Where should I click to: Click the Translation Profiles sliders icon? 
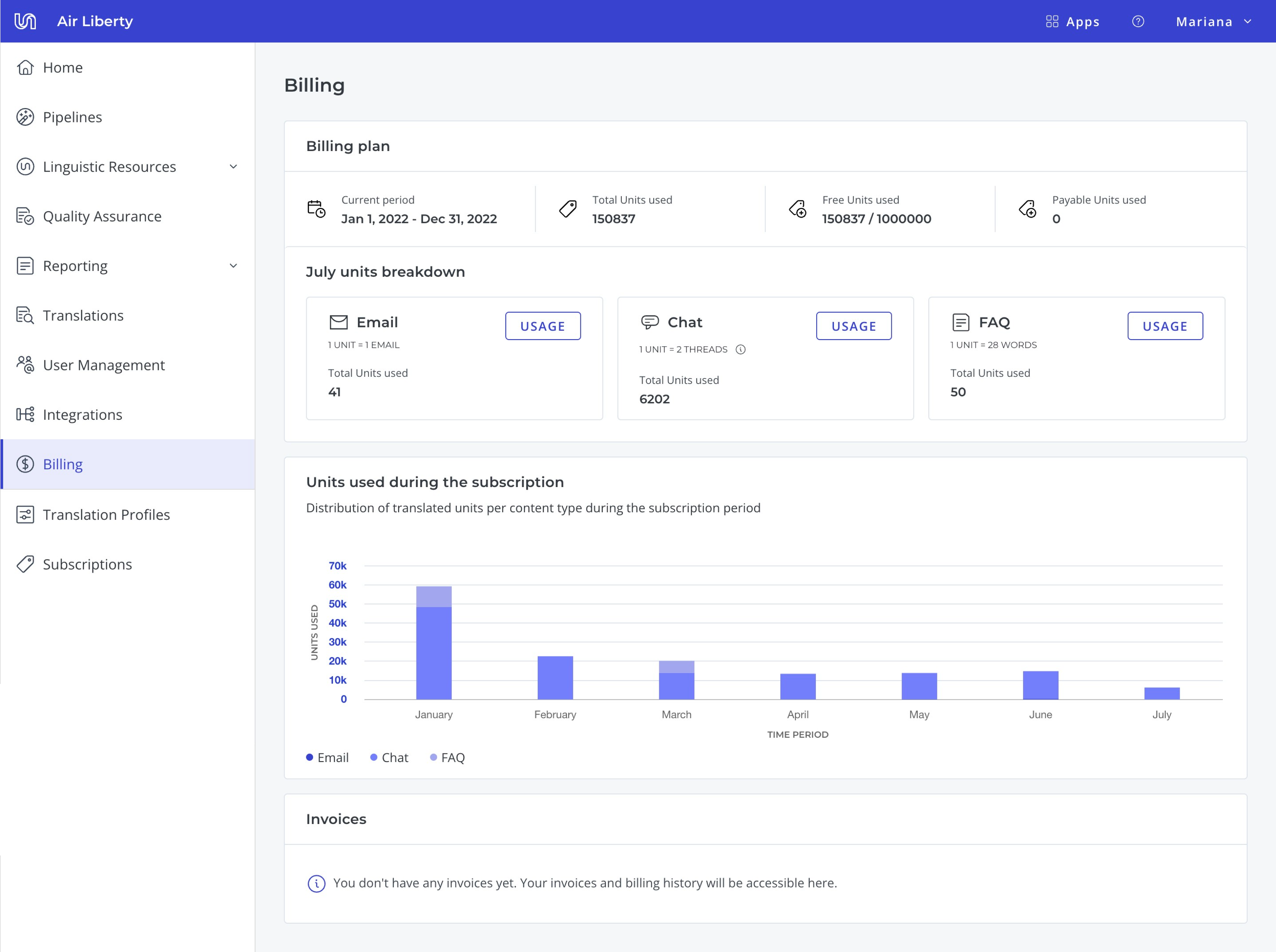(x=25, y=514)
